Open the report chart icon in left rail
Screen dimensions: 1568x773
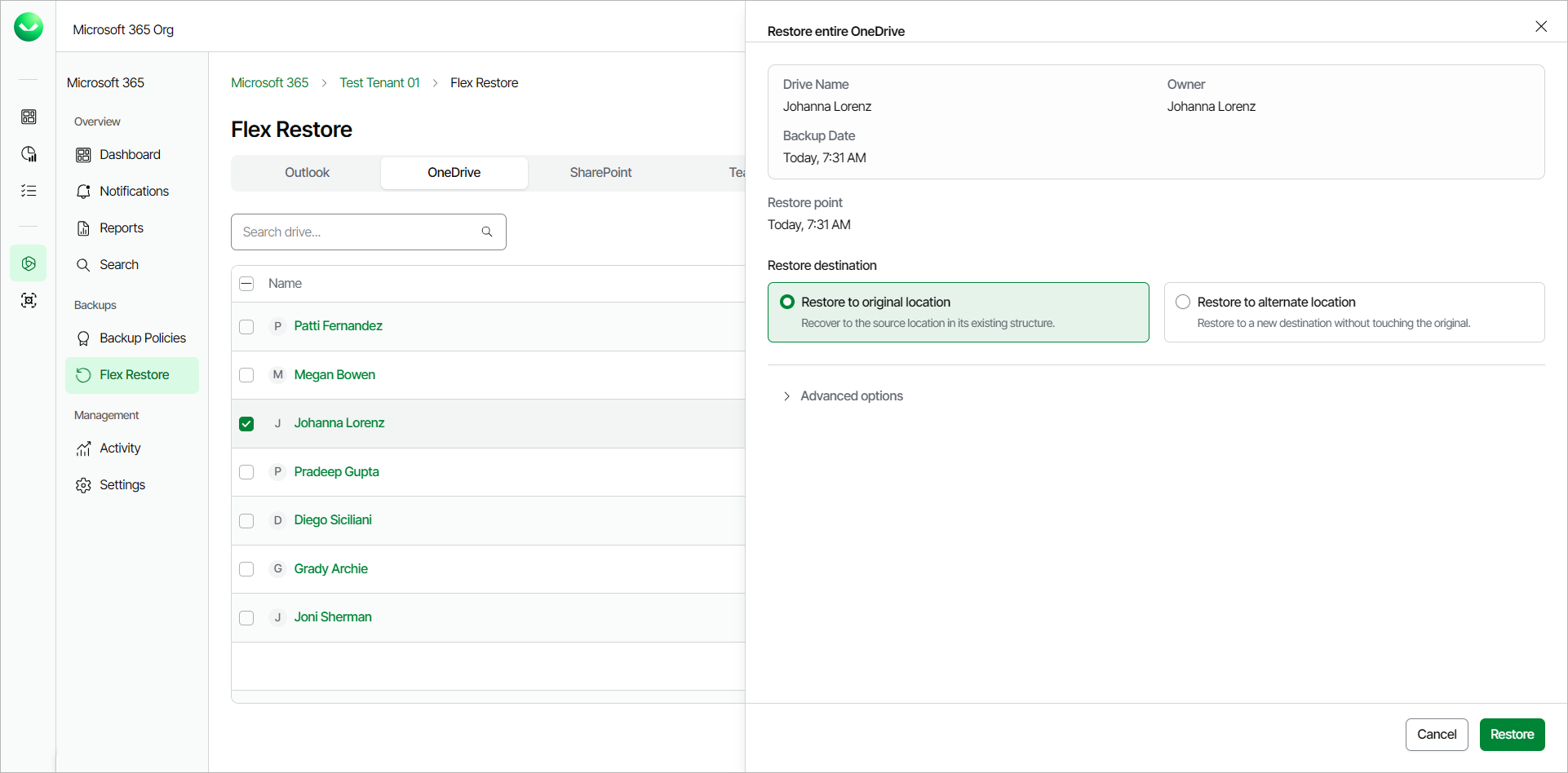coord(29,153)
